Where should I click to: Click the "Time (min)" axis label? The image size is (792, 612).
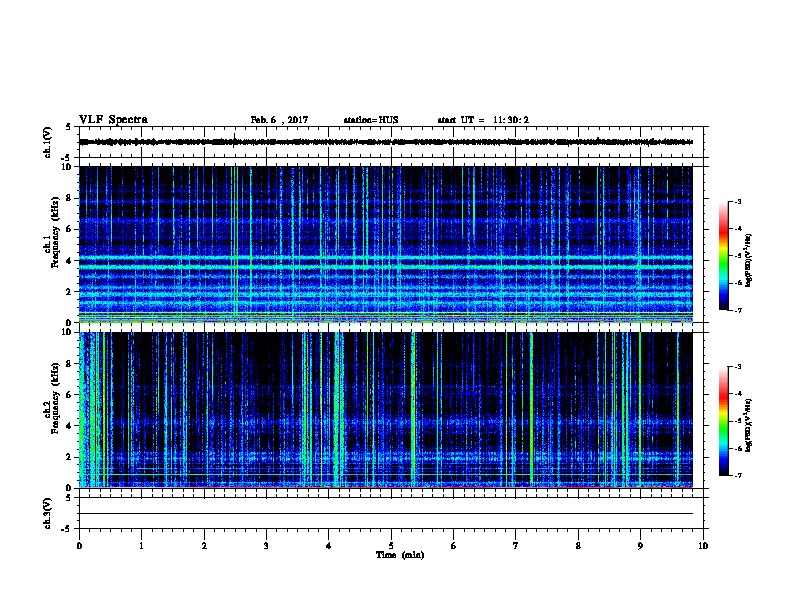400,555
